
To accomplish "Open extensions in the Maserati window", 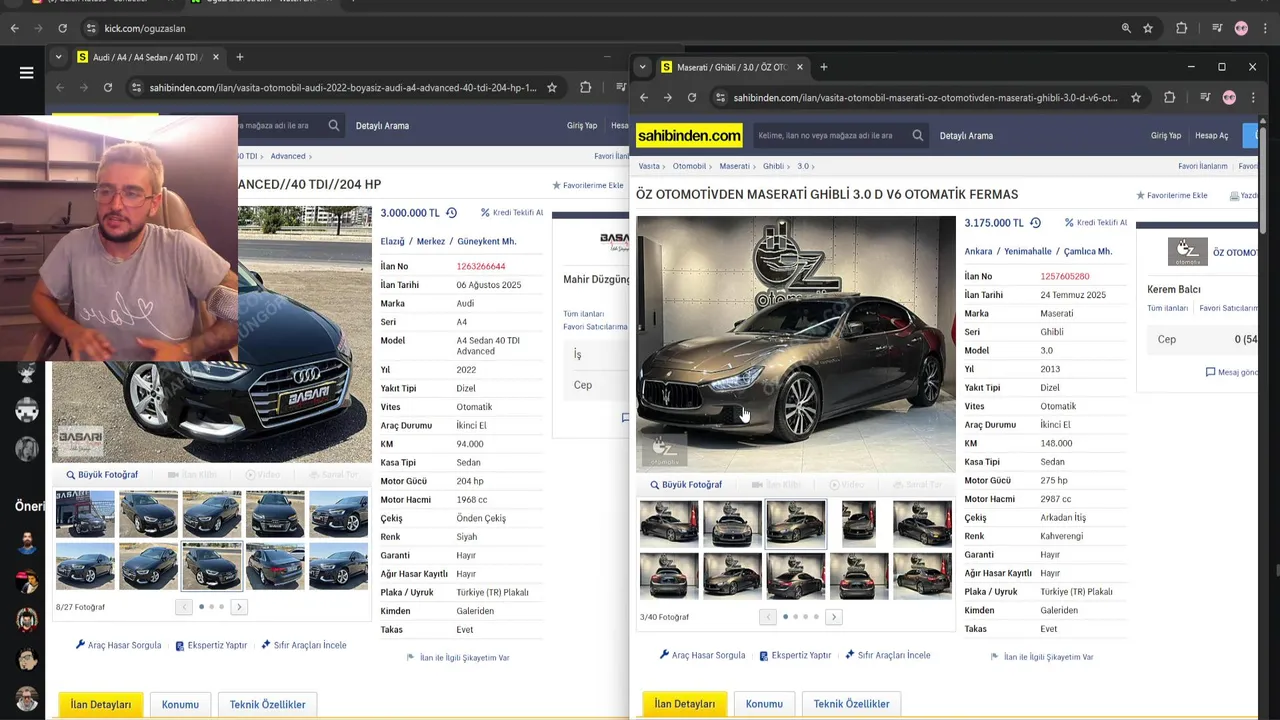I will tap(1169, 97).
